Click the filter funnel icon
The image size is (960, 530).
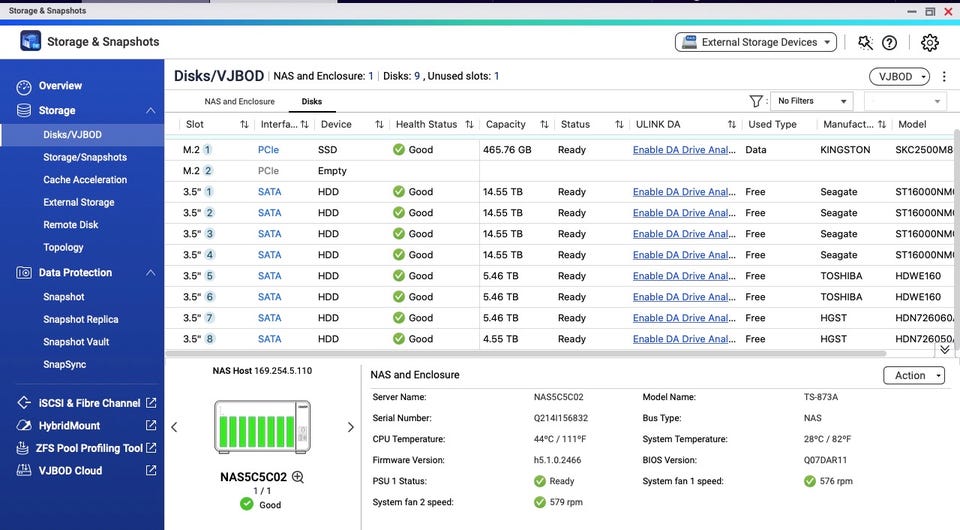(x=756, y=101)
